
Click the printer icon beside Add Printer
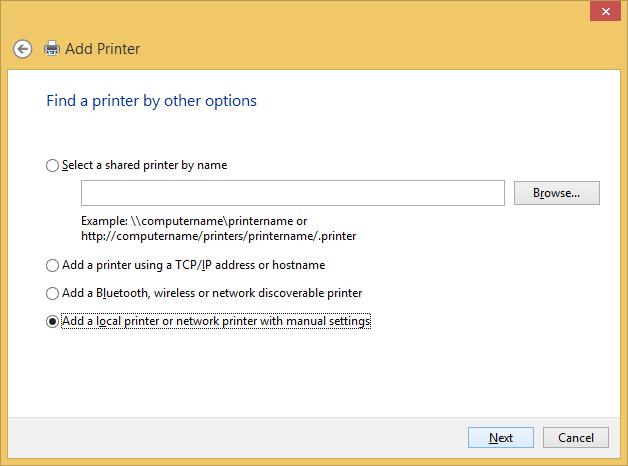point(52,48)
